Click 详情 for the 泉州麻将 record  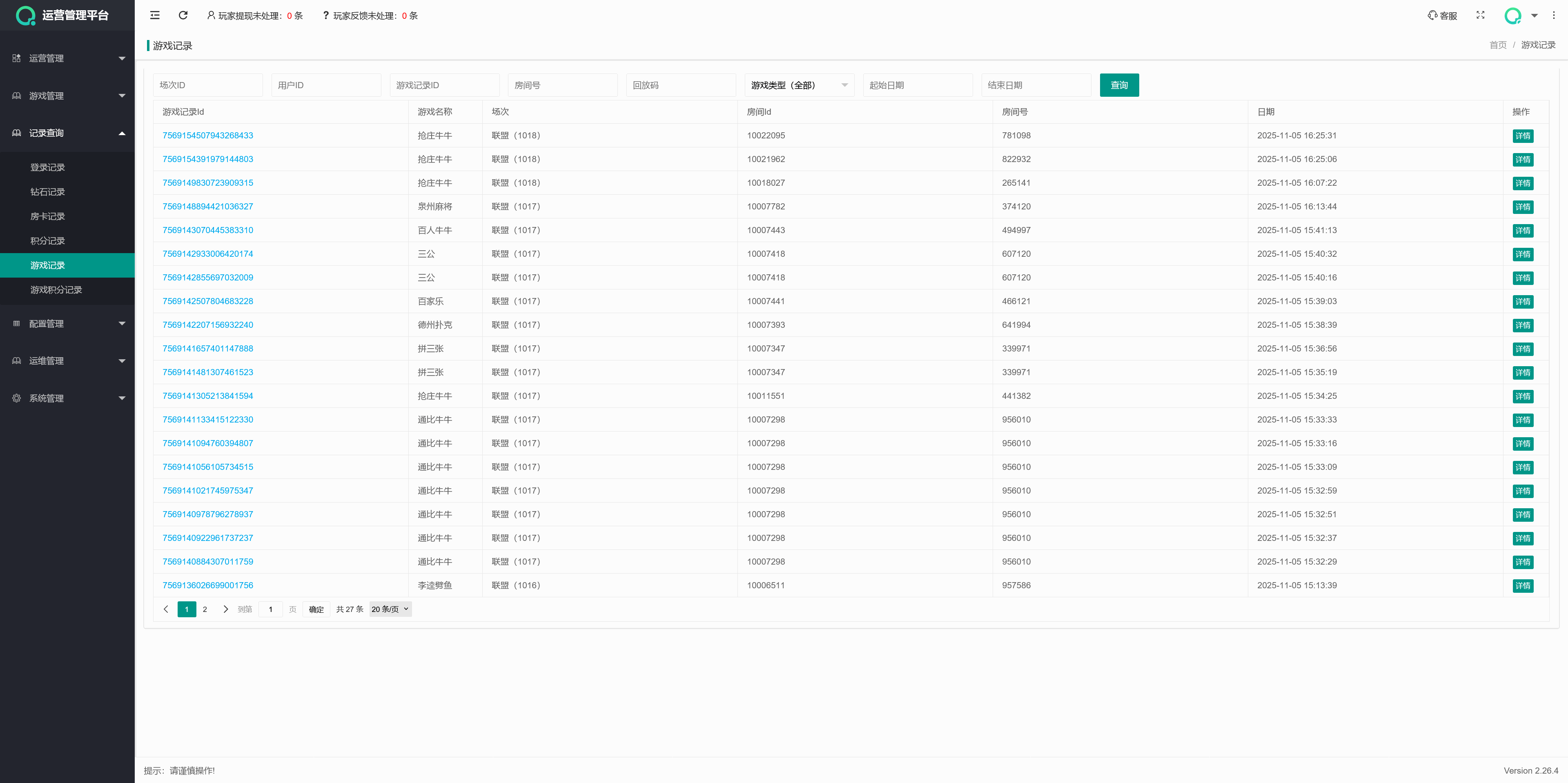point(1522,207)
